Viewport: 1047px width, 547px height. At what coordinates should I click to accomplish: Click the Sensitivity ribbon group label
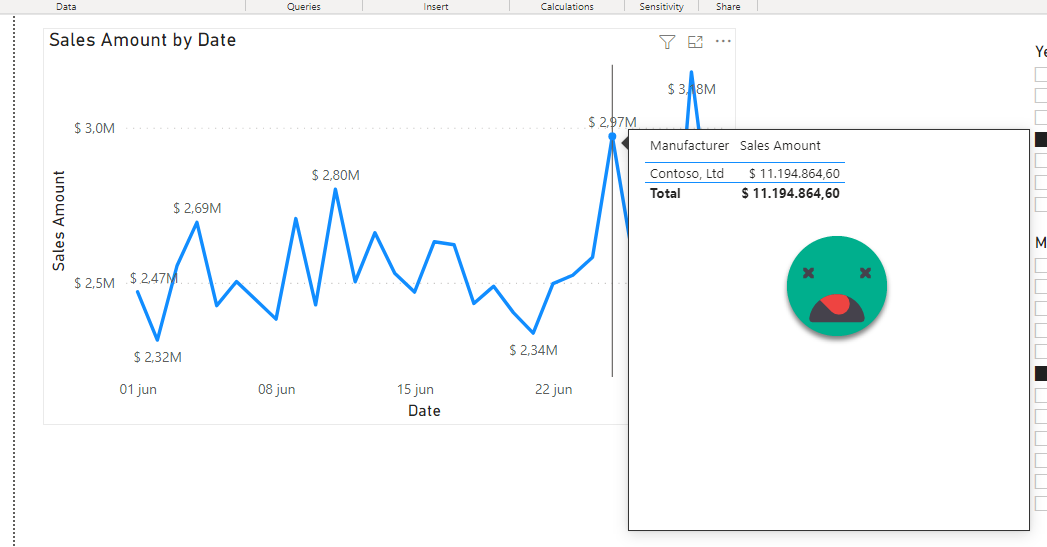coord(661,7)
